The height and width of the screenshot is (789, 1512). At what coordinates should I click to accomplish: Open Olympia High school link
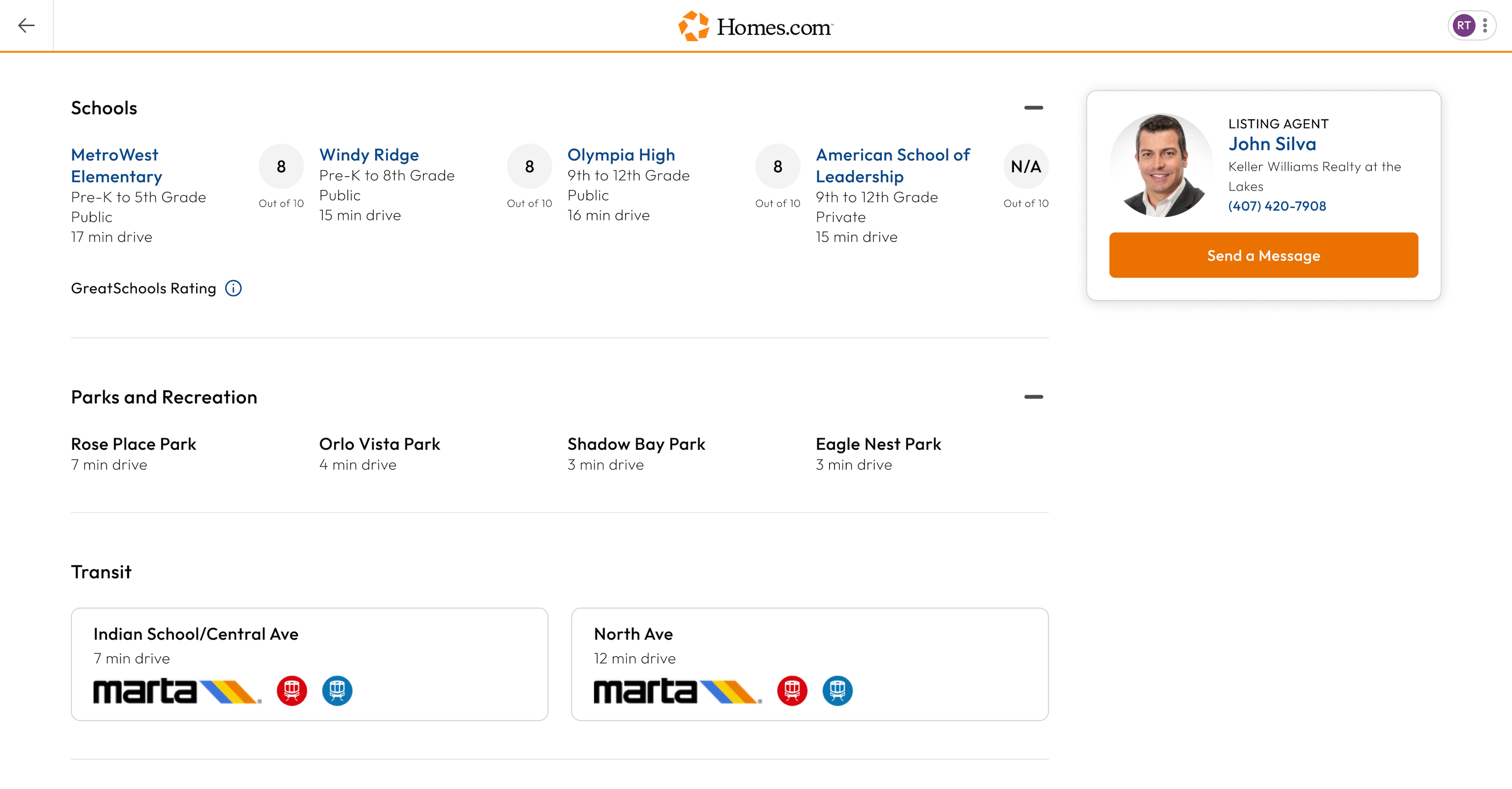[621, 155]
